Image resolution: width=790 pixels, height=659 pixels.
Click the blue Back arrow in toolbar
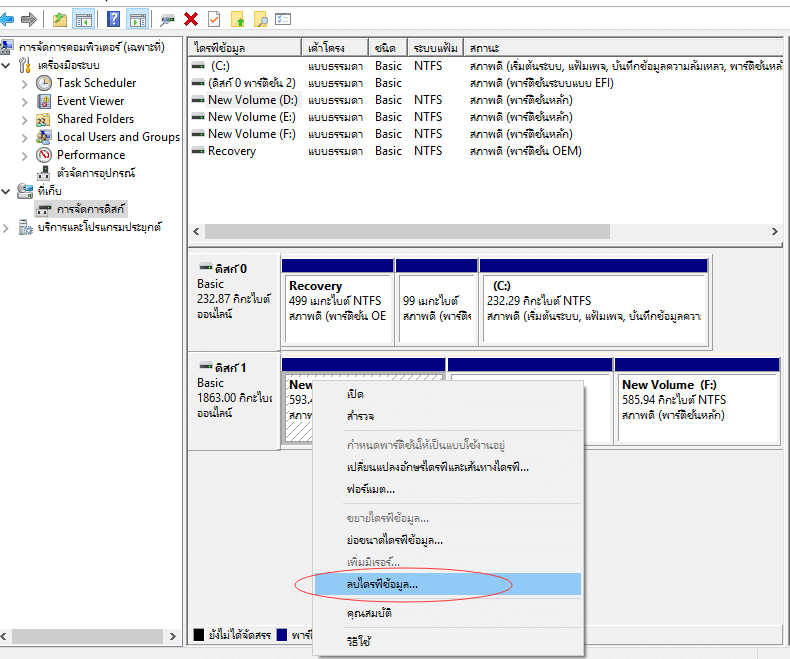tap(8, 19)
